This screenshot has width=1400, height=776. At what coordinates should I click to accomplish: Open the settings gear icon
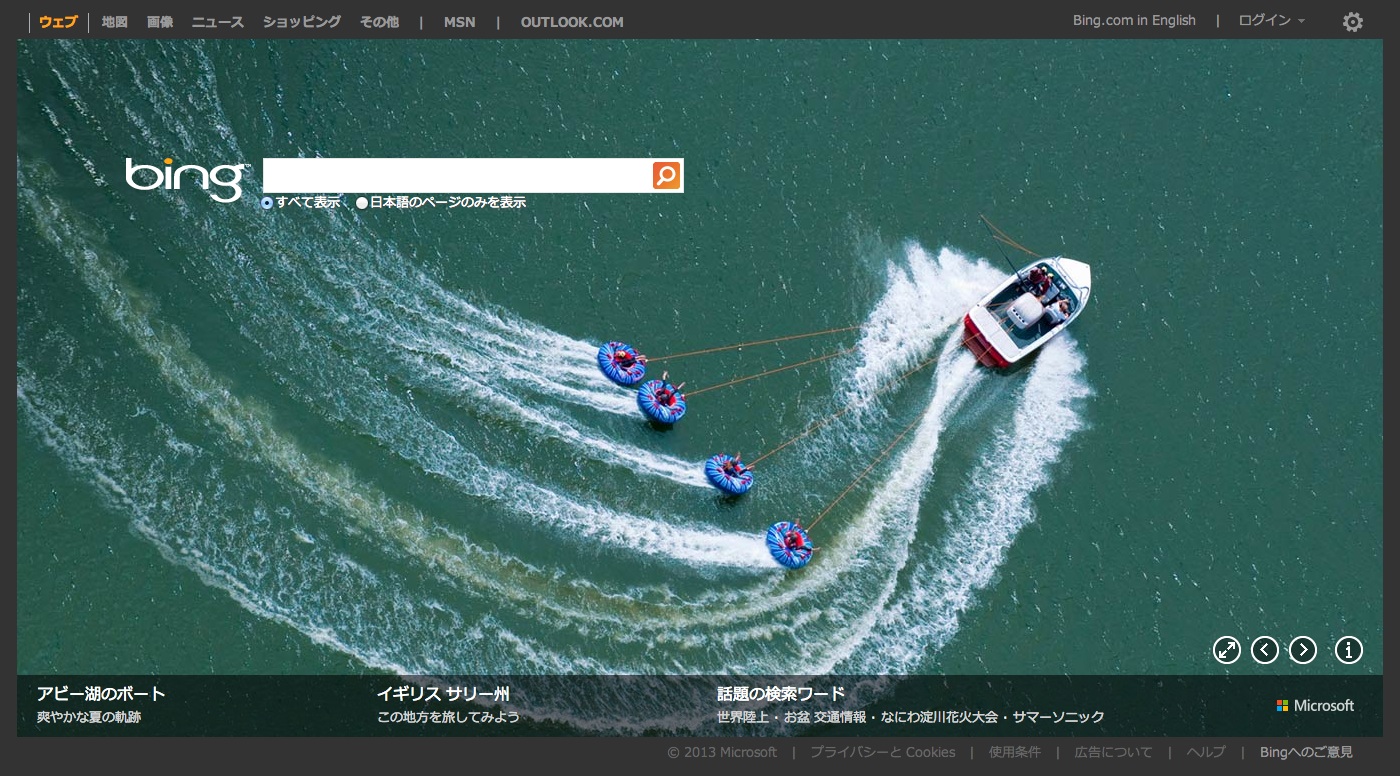(1352, 22)
